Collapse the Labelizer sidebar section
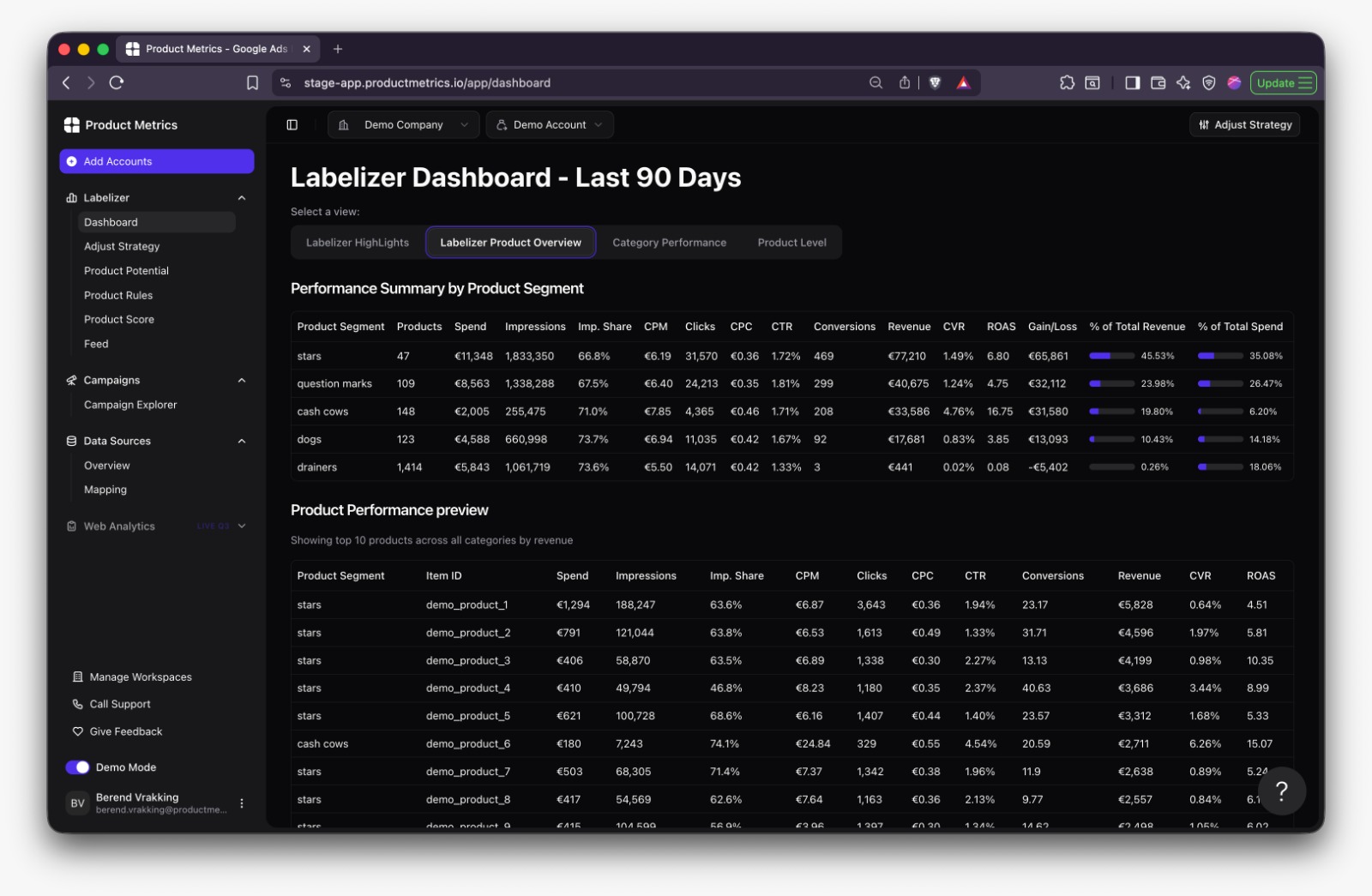The height and width of the screenshot is (896, 1372). pyautogui.click(x=242, y=198)
